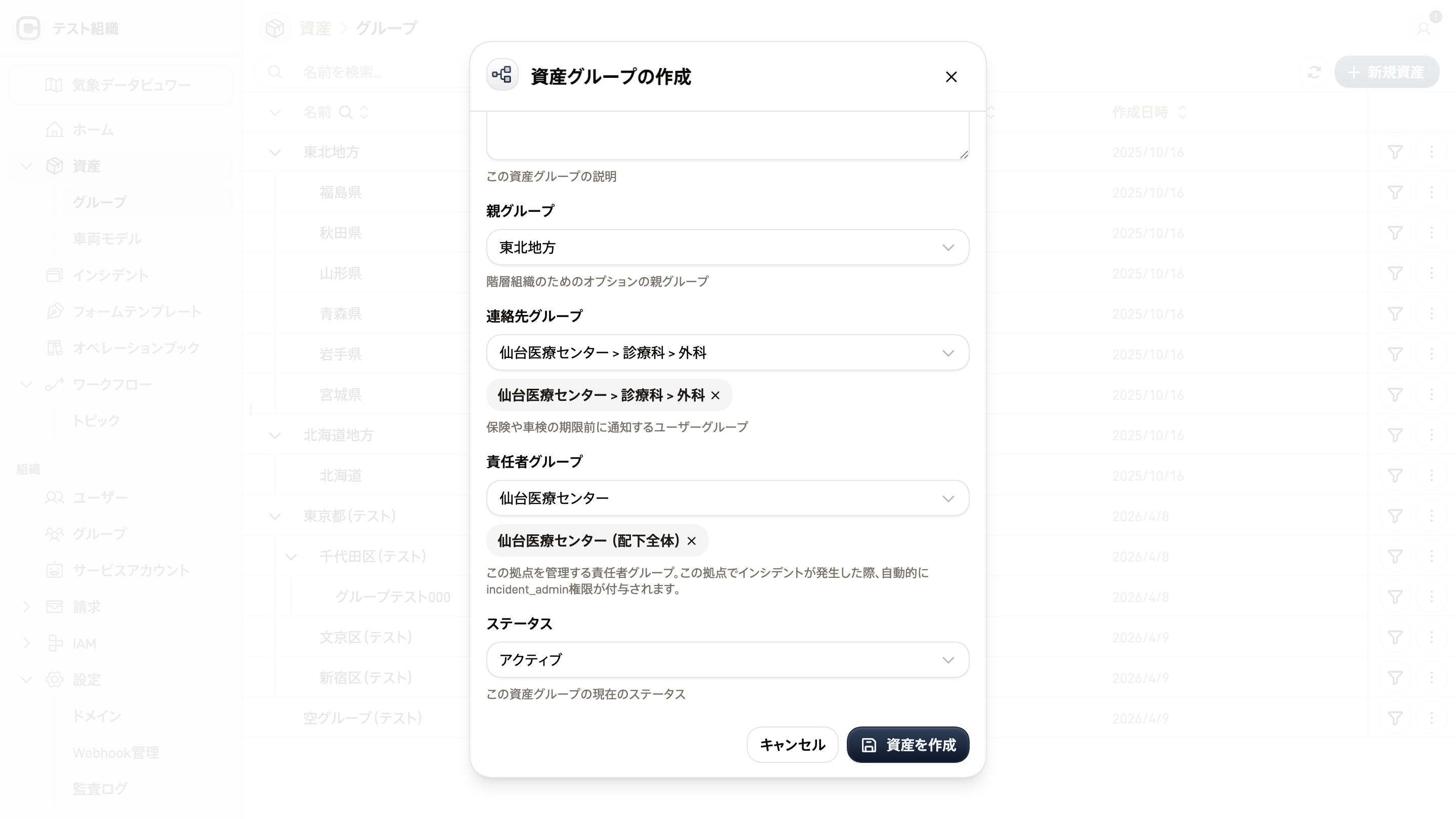Screen dimensions: 1456x819
Task: Click the 資産 sidebar item
Action: pyautogui.click(x=86, y=166)
